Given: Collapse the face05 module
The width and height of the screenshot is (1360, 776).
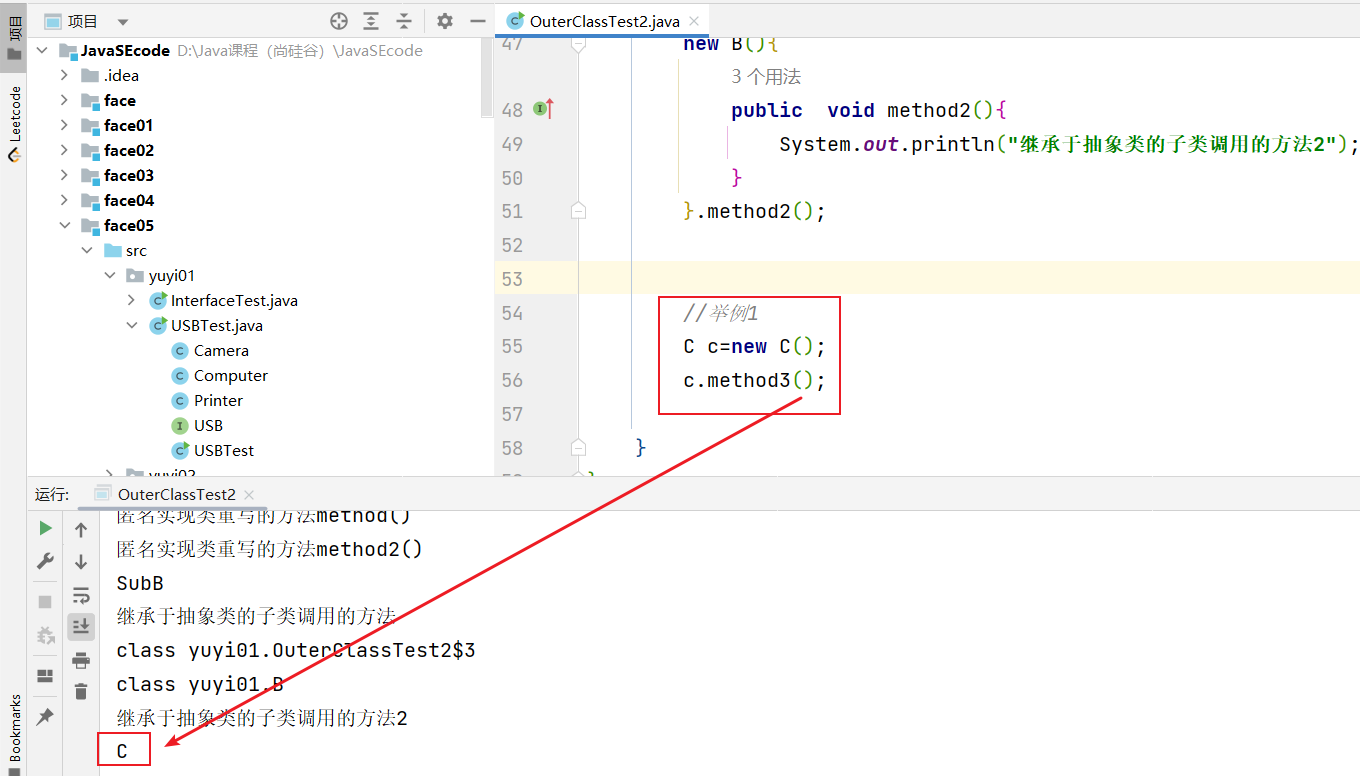Looking at the screenshot, I should click(64, 225).
